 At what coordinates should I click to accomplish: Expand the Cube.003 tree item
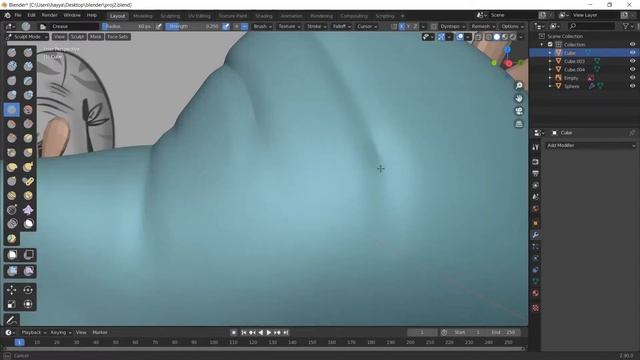click(550, 61)
